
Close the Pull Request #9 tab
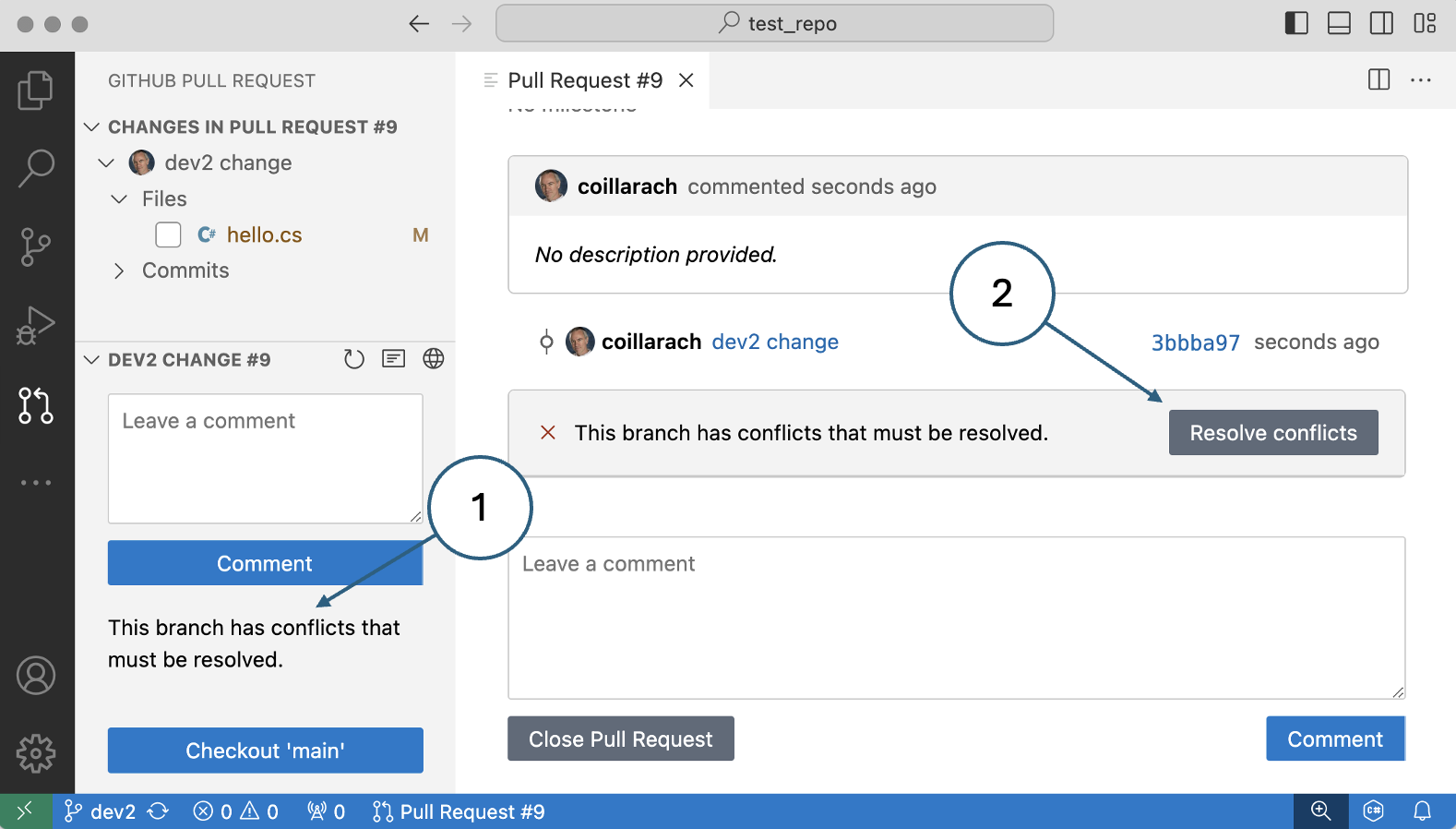click(686, 80)
